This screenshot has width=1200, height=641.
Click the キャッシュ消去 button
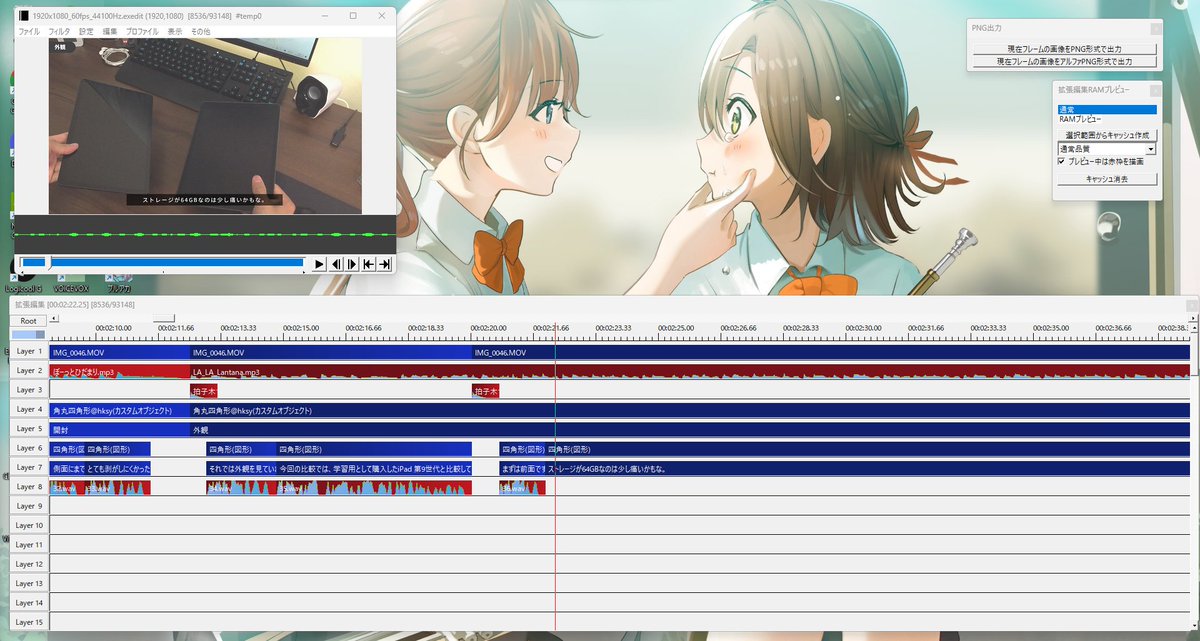tap(1107, 179)
